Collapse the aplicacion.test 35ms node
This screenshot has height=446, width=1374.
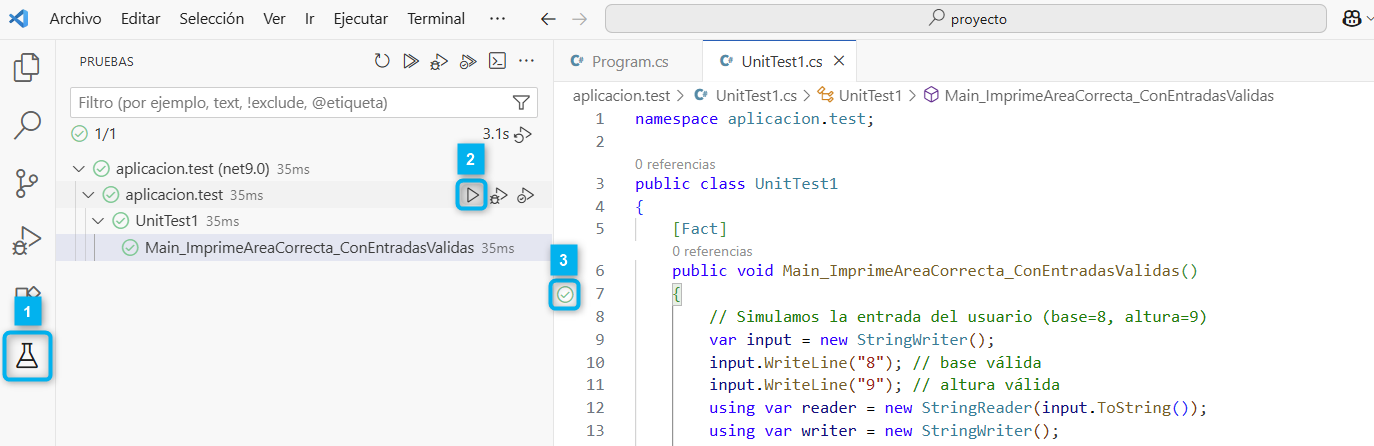click(x=88, y=194)
